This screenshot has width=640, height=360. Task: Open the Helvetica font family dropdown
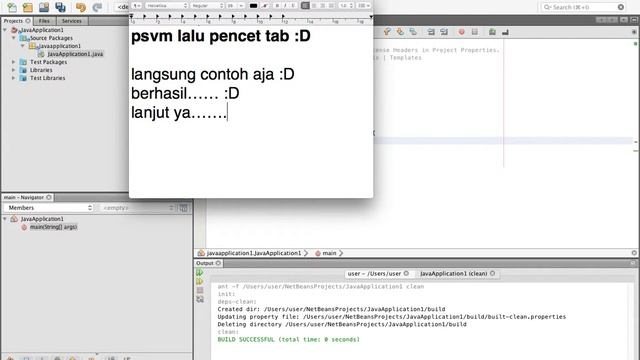click(x=167, y=6)
